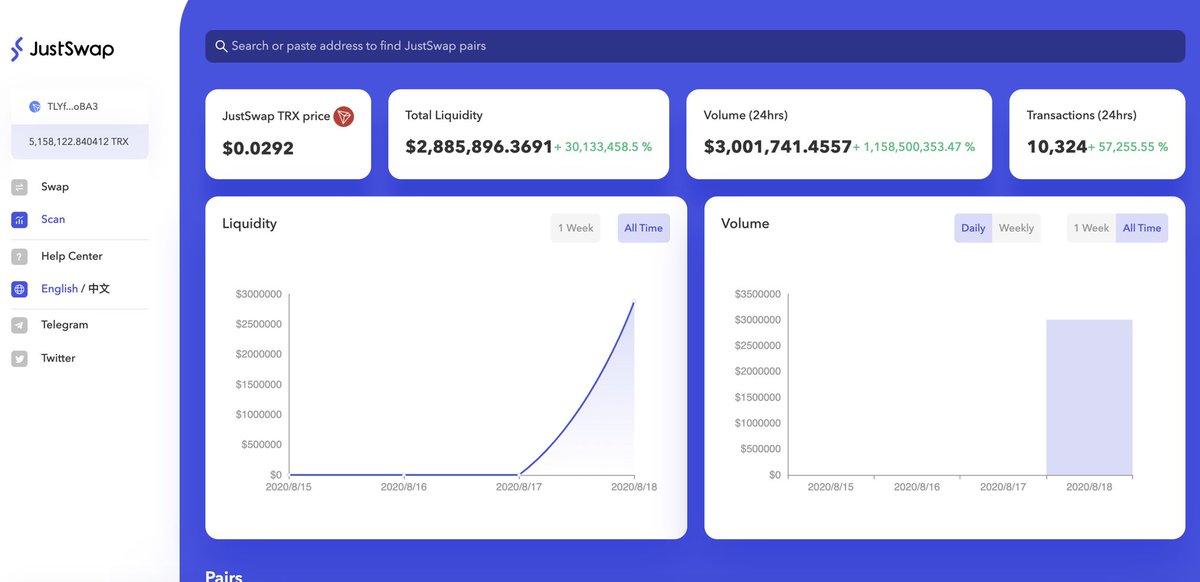Image resolution: width=1200 pixels, height=582 pixels.
Task: Click the $3500000 label on Volume axis
Action: coord(758,294)
